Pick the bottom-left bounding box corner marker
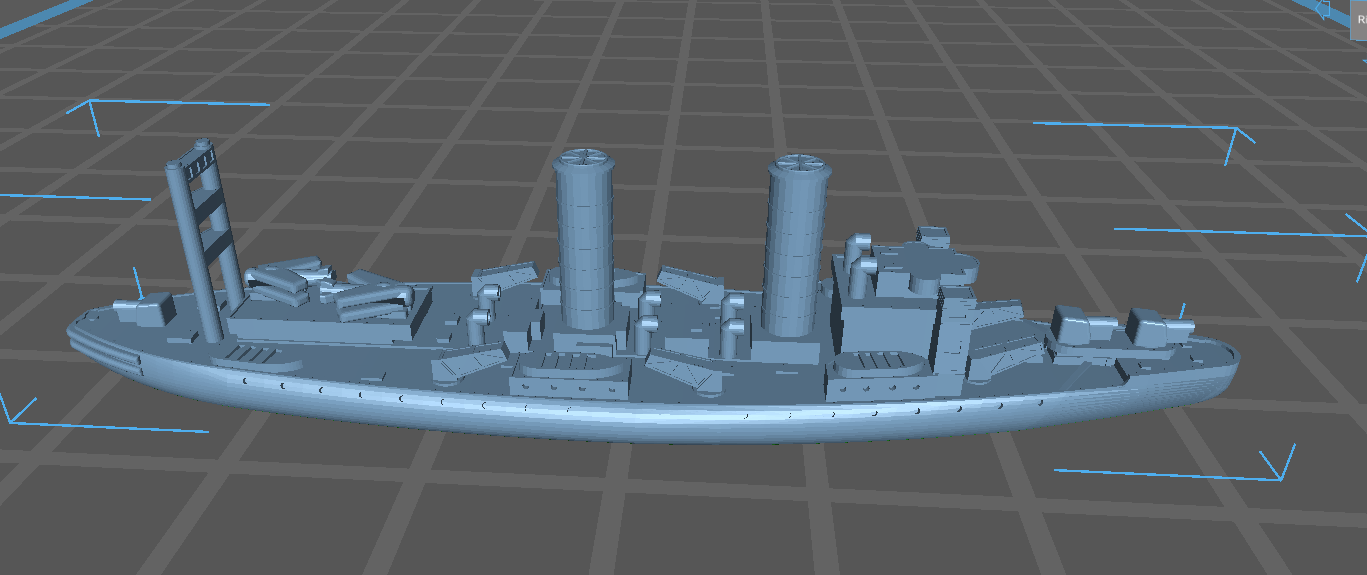This screenshot has width=1367, height=575. 14,418
